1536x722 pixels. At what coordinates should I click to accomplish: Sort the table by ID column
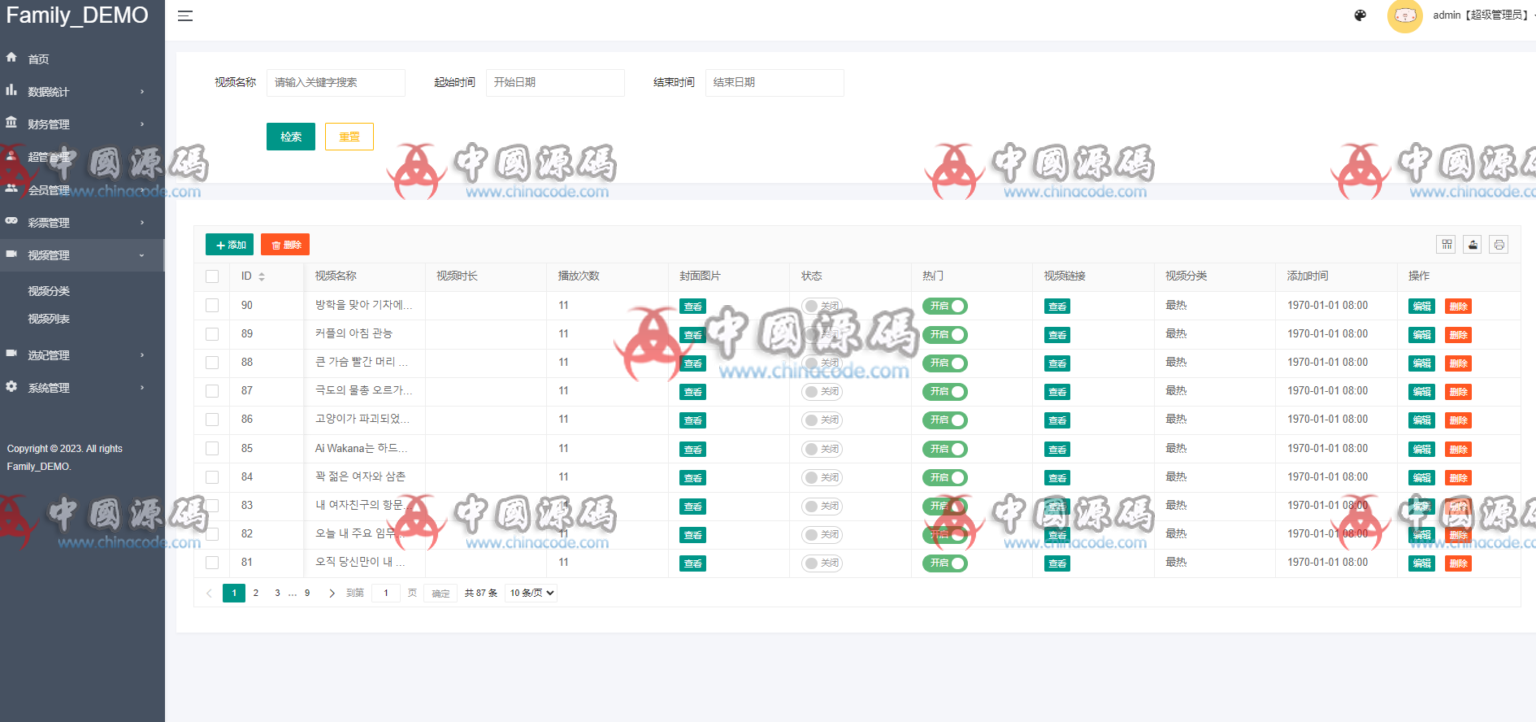(x=262, y=276)
